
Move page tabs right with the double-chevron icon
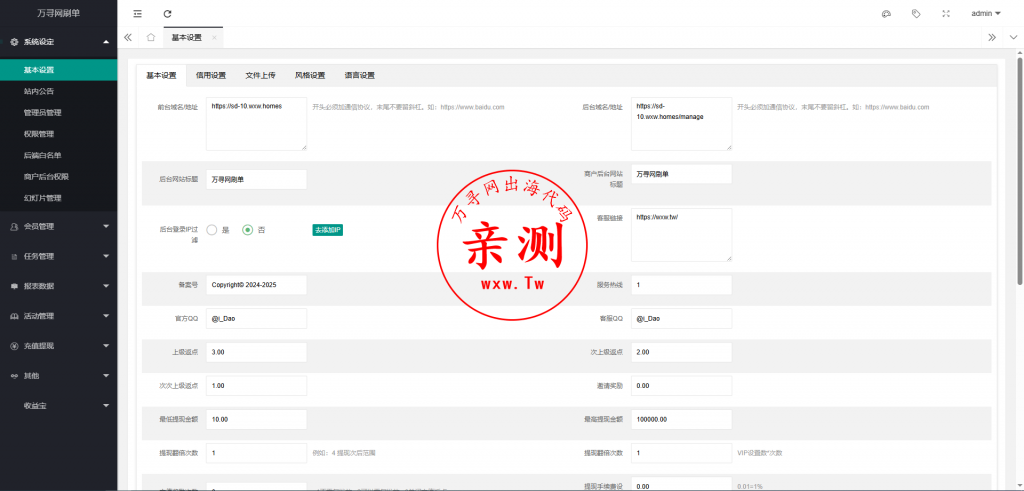992,37
